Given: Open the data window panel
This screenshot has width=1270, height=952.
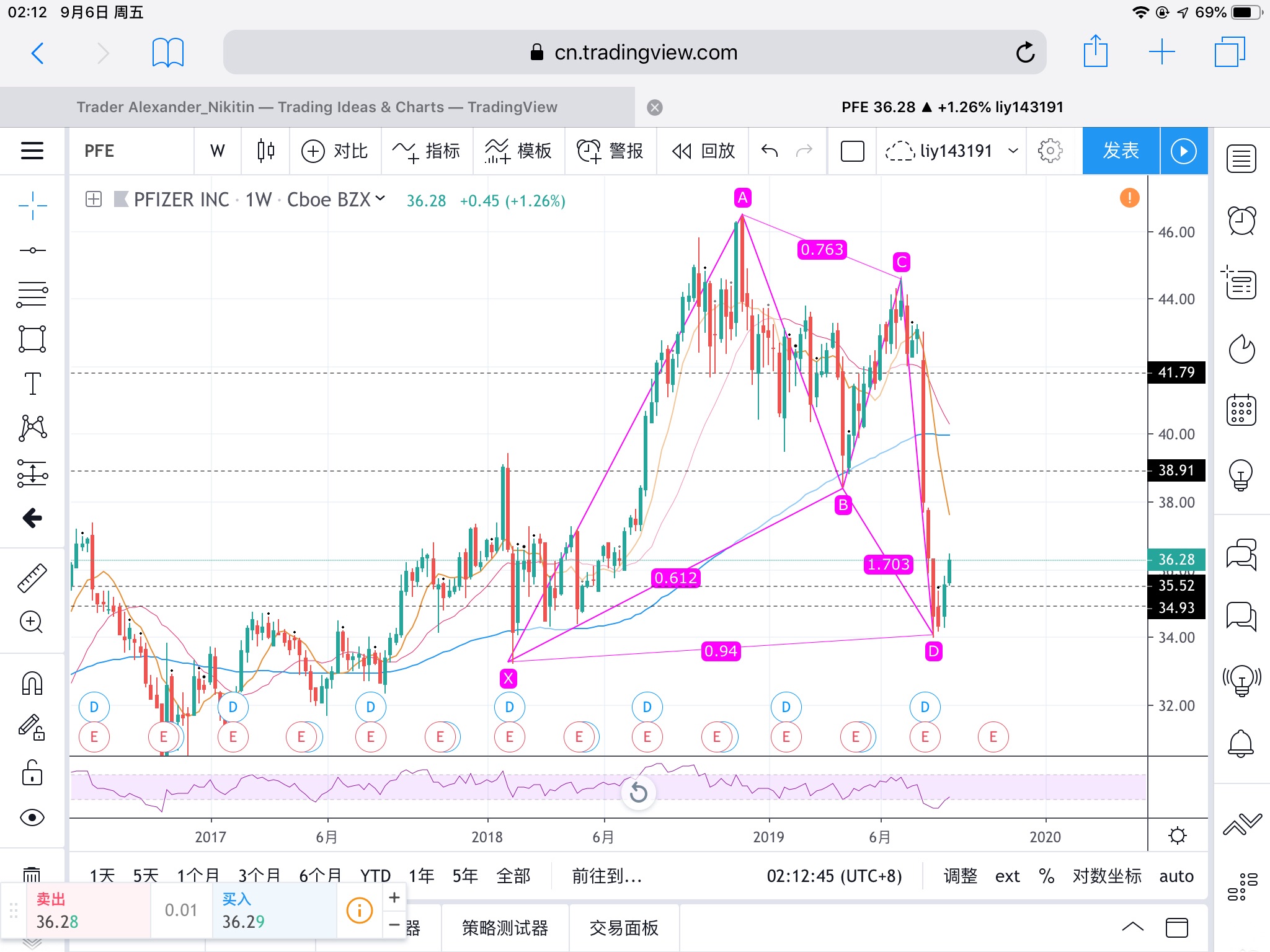Looking at the screenshot, I should coord(1240,283).
